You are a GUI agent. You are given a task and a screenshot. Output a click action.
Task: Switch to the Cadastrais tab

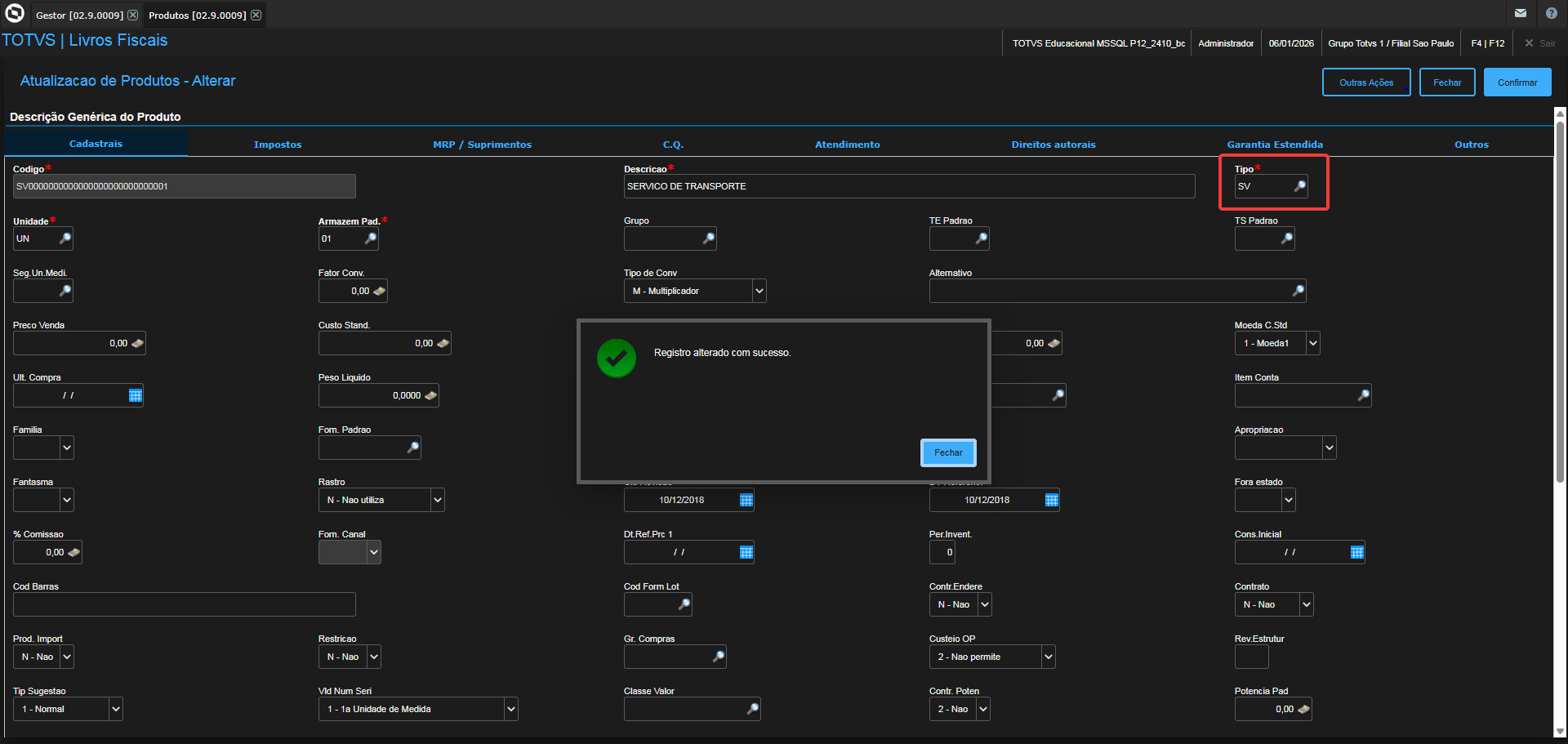tap(96, 144)
